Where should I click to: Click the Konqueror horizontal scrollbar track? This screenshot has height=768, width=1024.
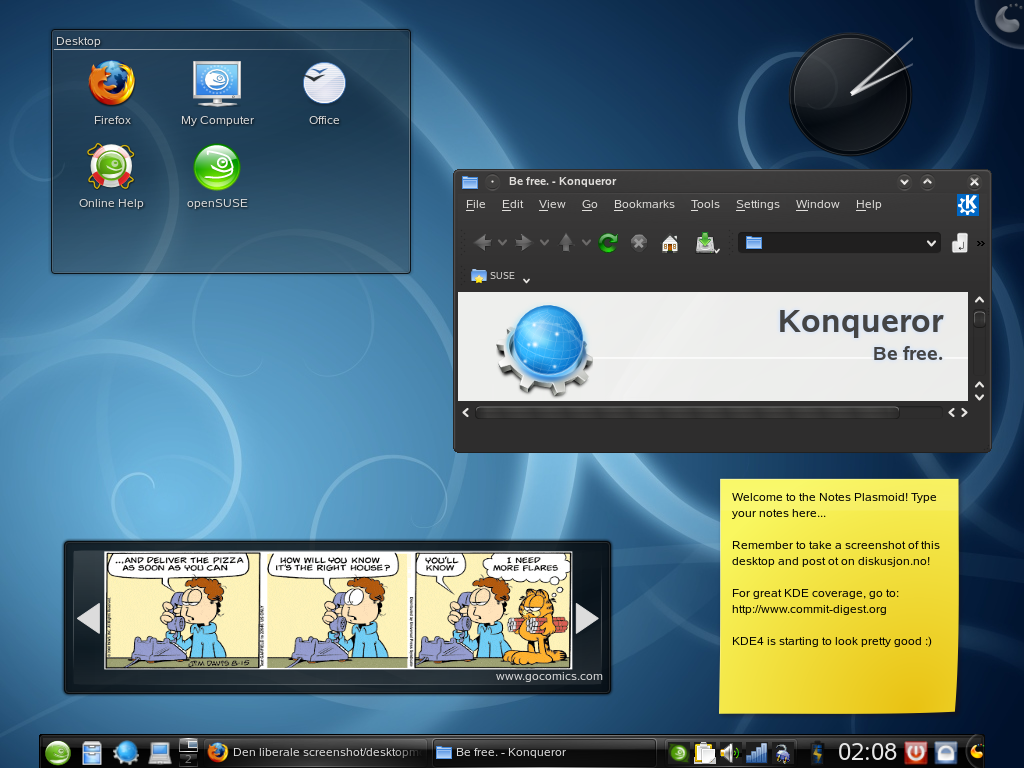click(709, 412)
